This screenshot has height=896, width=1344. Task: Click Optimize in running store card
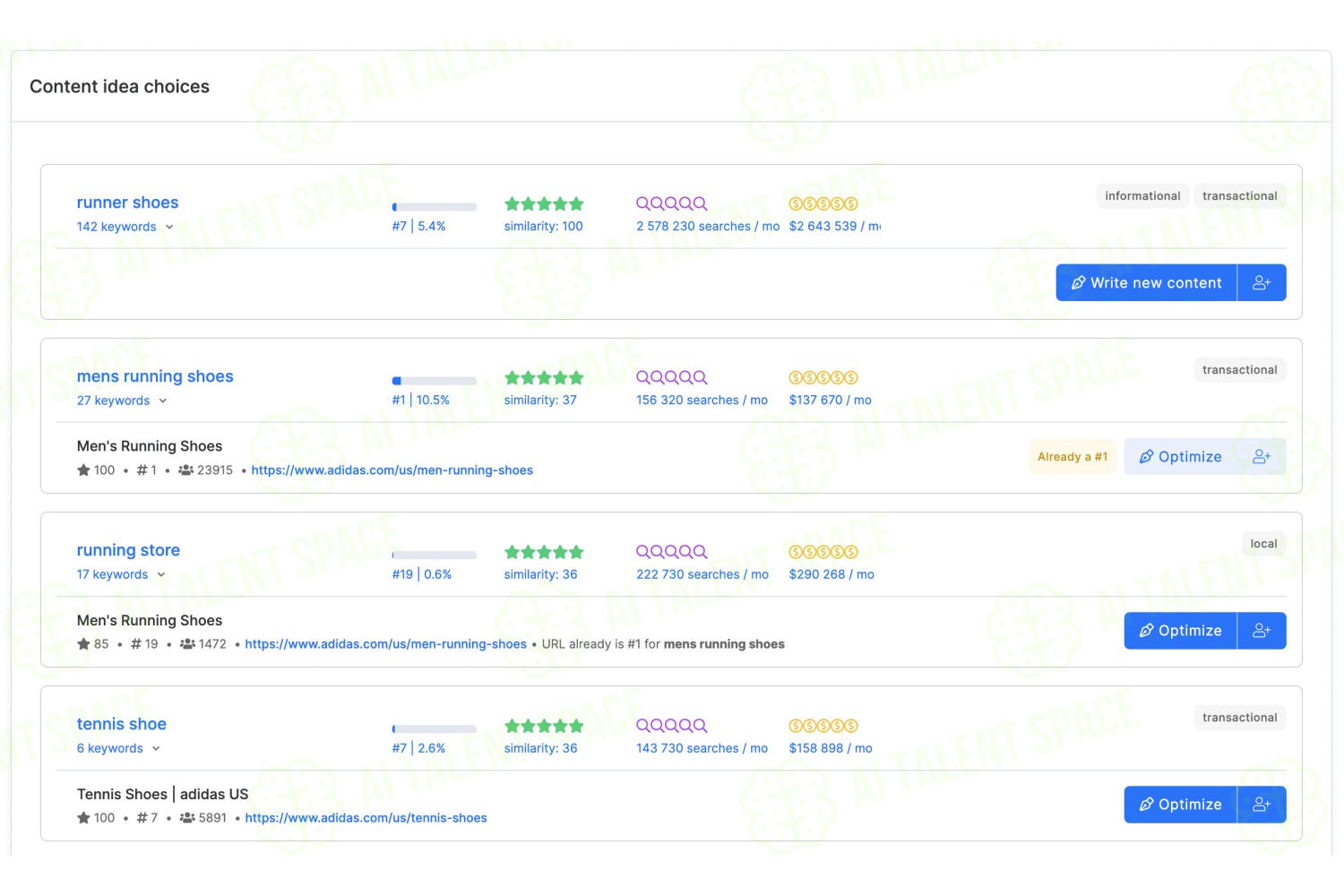1180,630
